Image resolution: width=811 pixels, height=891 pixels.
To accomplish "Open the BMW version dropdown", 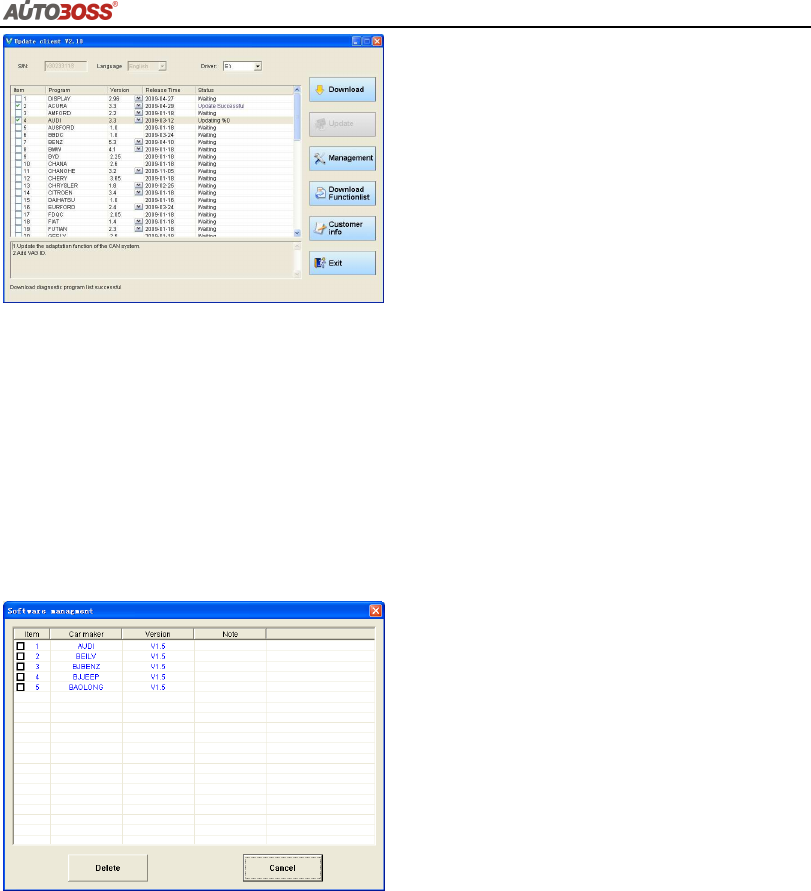I will click(x=138, y=149).
